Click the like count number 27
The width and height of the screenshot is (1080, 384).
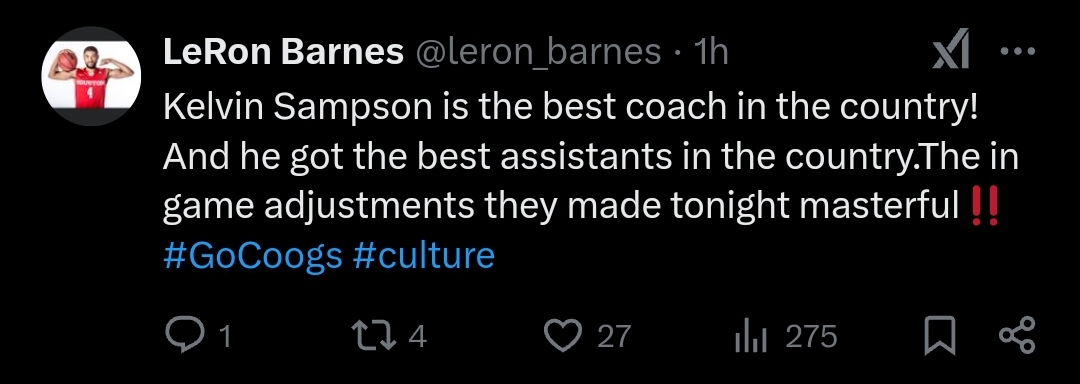click(614, 337)
